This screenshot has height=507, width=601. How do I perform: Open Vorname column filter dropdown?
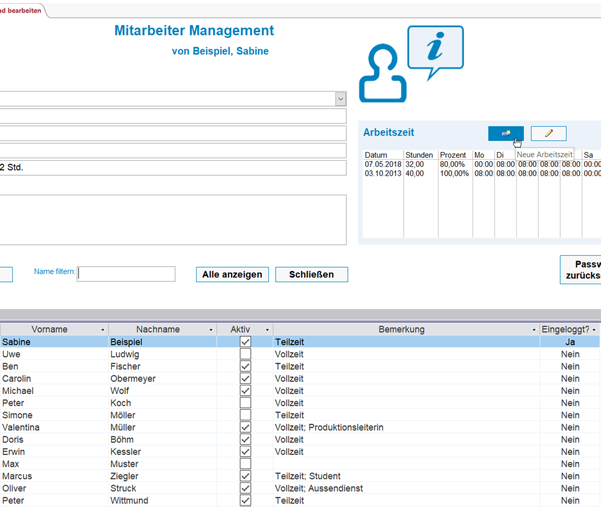[x=102, y=330]
